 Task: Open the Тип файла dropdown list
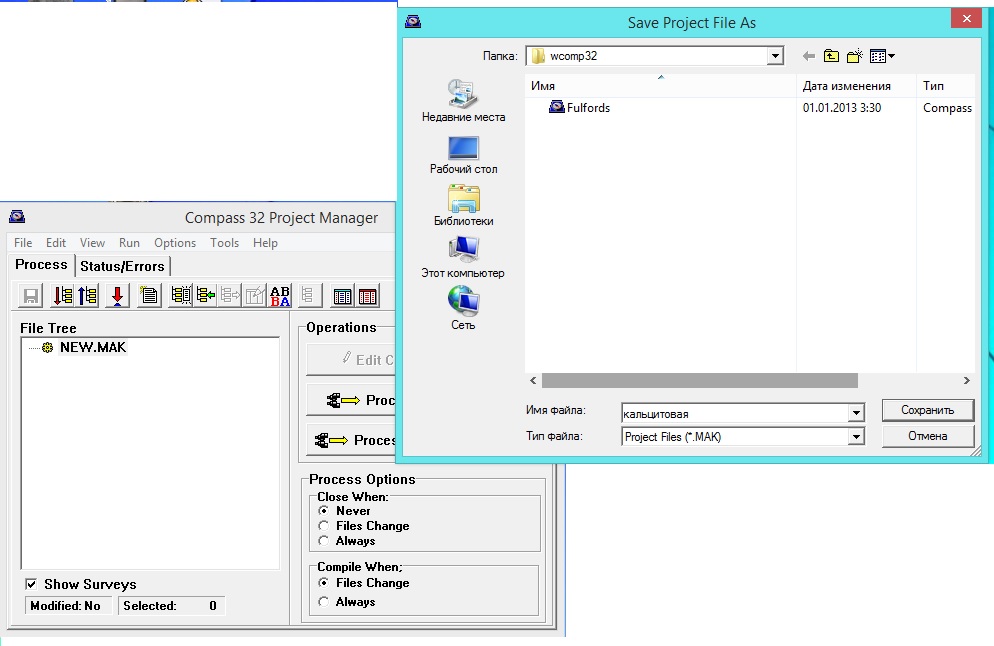click(855, 437)
